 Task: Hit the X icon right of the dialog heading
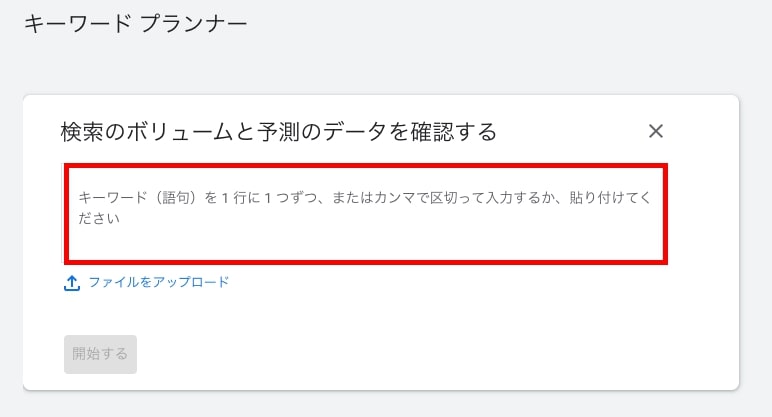pos(656,131)
